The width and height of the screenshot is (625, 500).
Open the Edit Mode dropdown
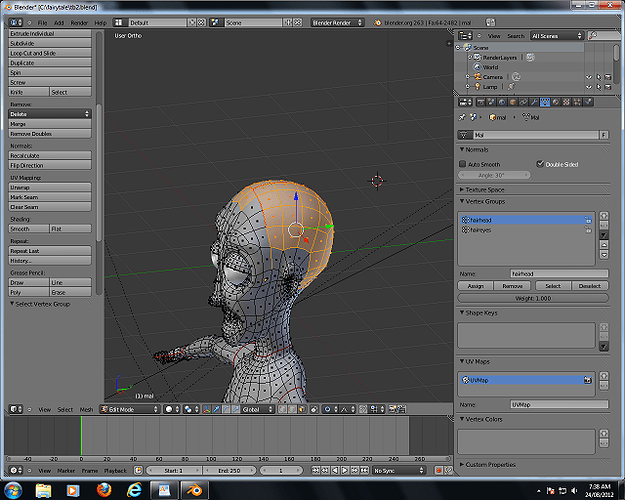pos(130,409)
